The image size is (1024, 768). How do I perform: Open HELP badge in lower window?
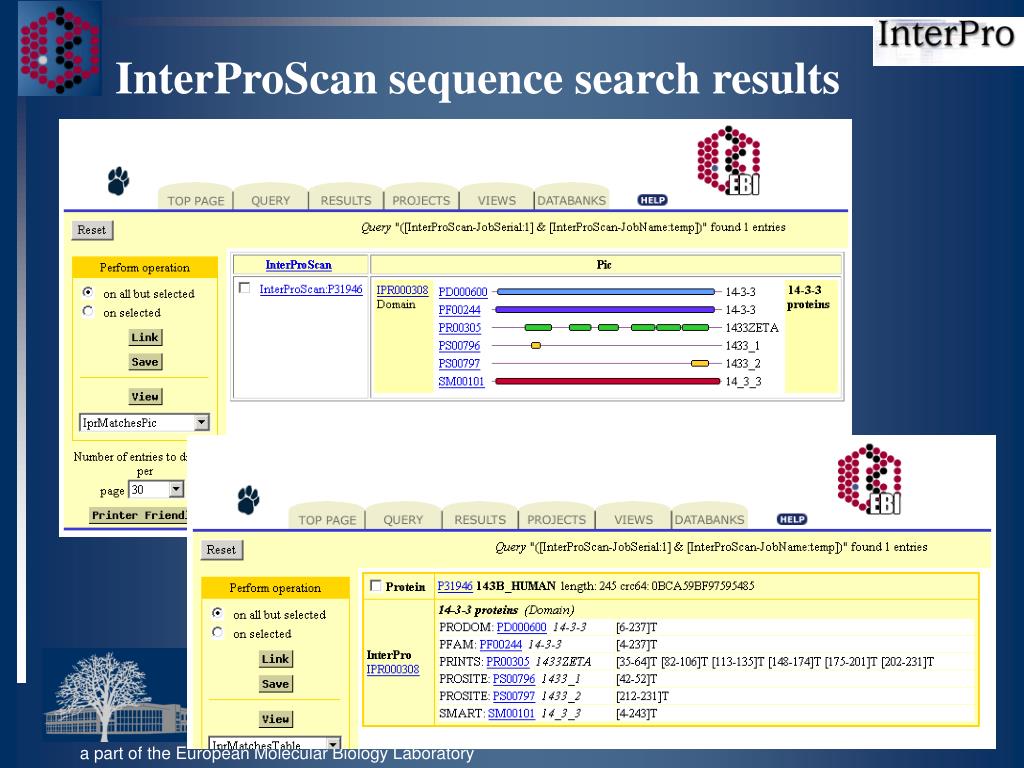point(792,519)
